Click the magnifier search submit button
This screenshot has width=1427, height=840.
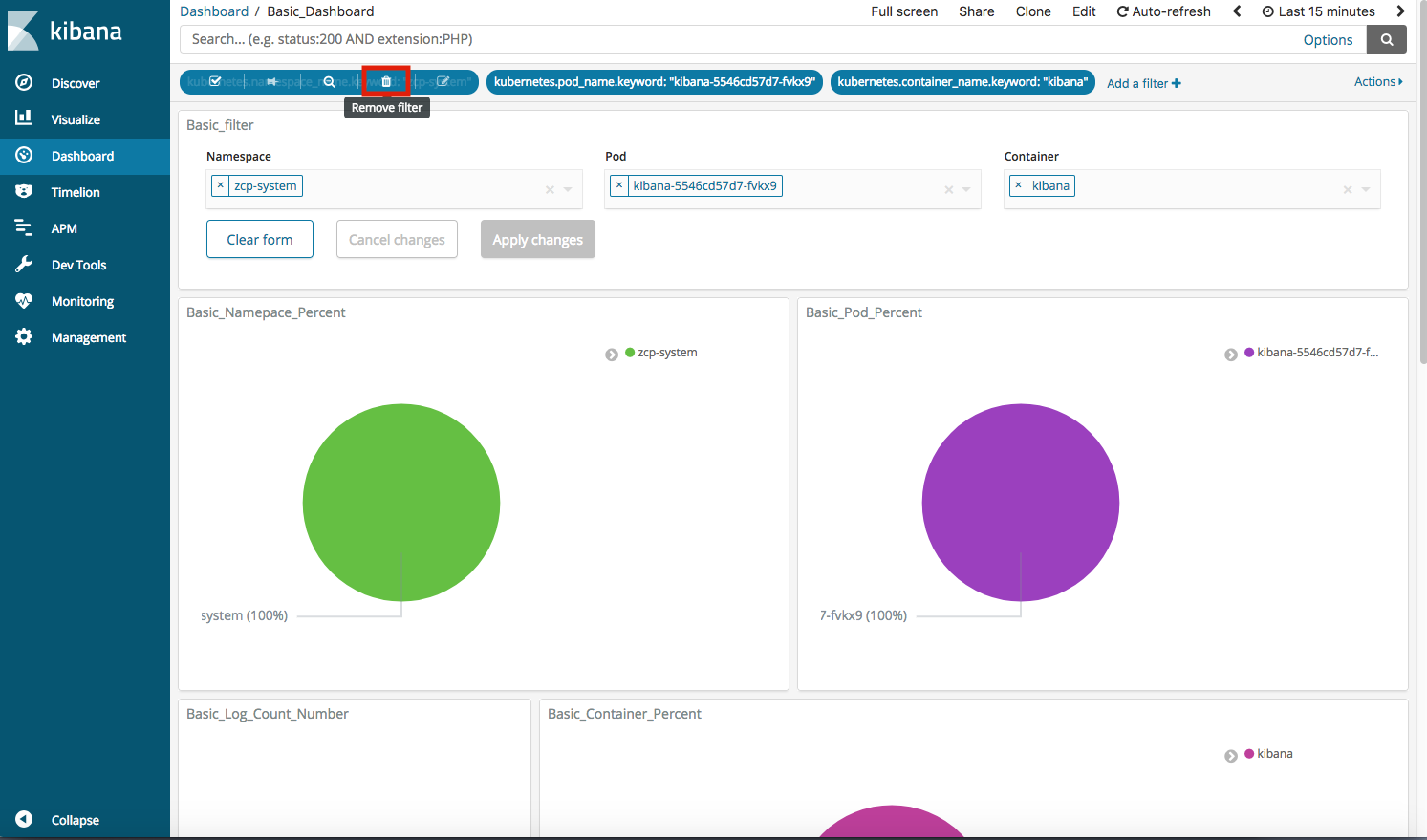(1387, 39)
